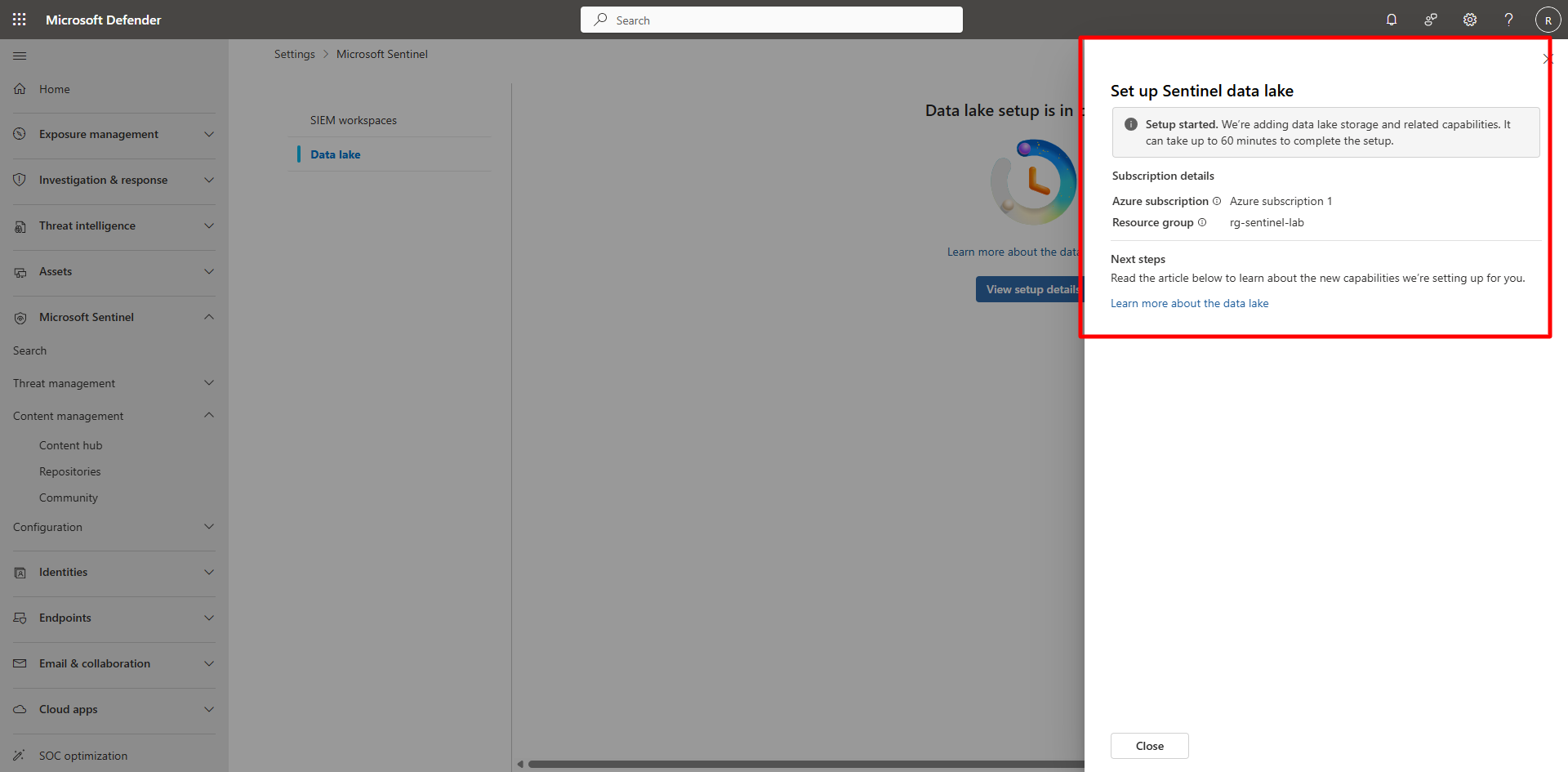Expand Investigation & response chevron
This screenshot has height=772, width=1568.
[209, 180]
